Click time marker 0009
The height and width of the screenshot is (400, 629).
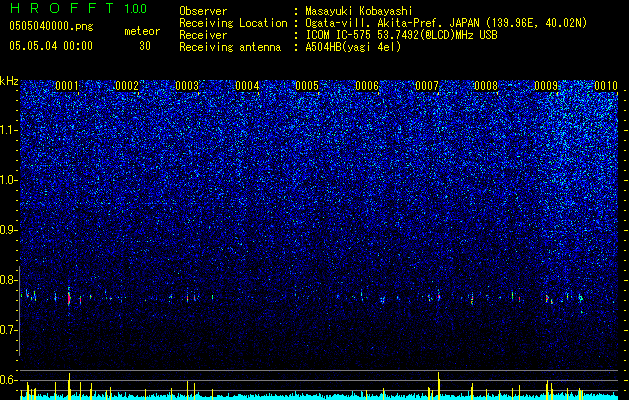click(x=546, y=86)
